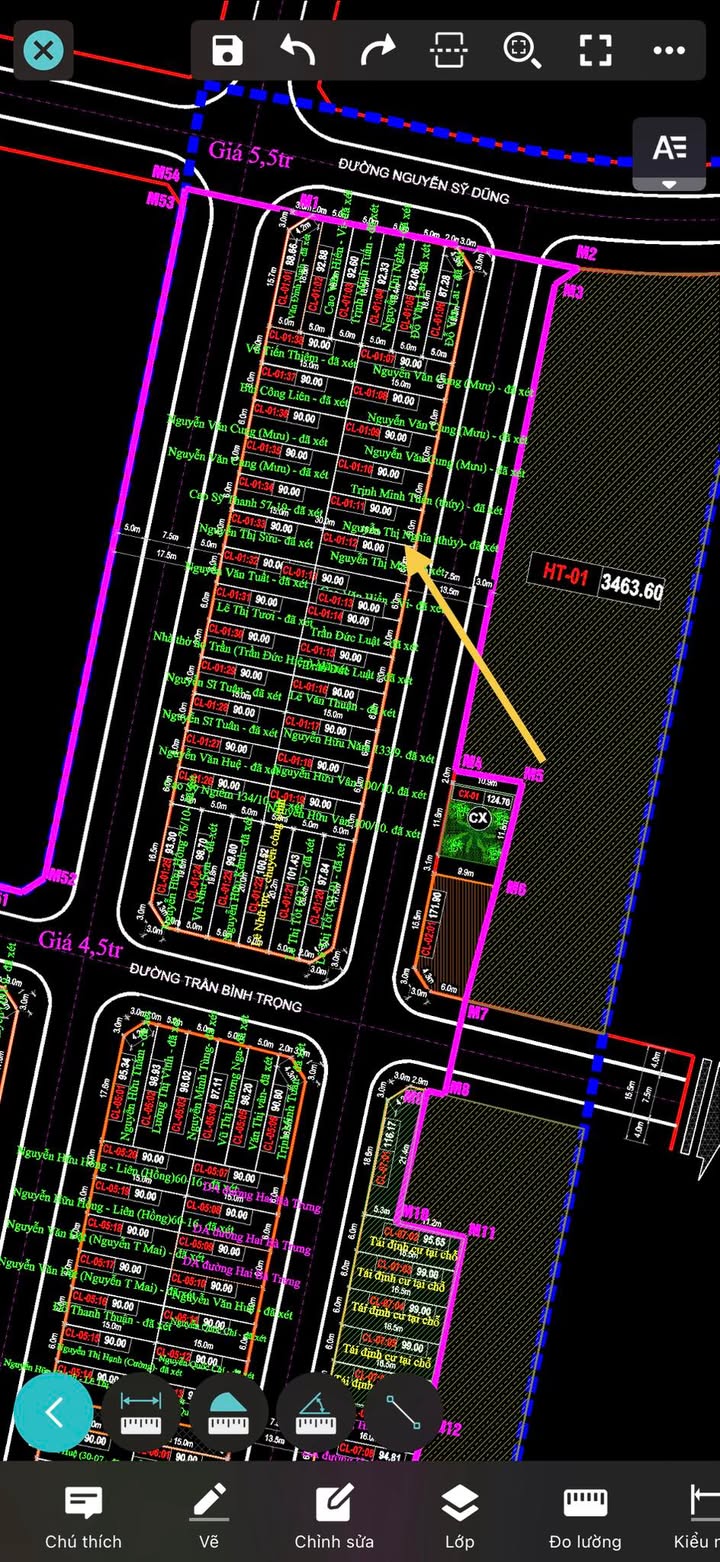Undo the last action
The height and width of the screenshot is (1562, 720).
(299, 50)
